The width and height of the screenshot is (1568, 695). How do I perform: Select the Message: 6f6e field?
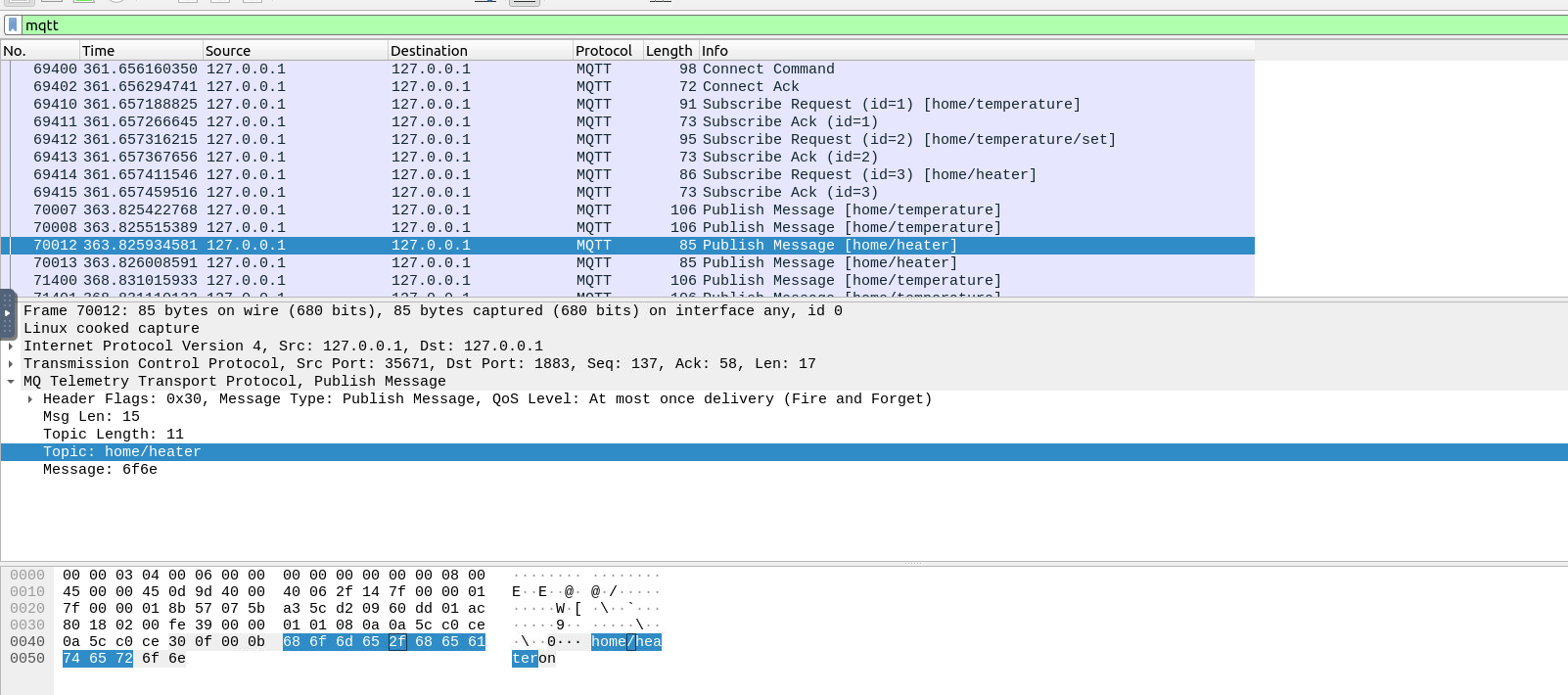[100, 470]
